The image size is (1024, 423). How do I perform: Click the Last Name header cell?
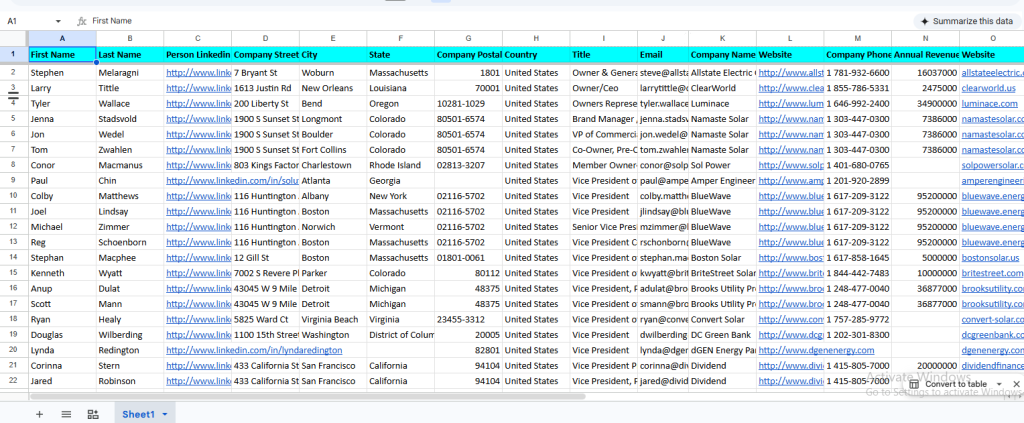point(130,55)
